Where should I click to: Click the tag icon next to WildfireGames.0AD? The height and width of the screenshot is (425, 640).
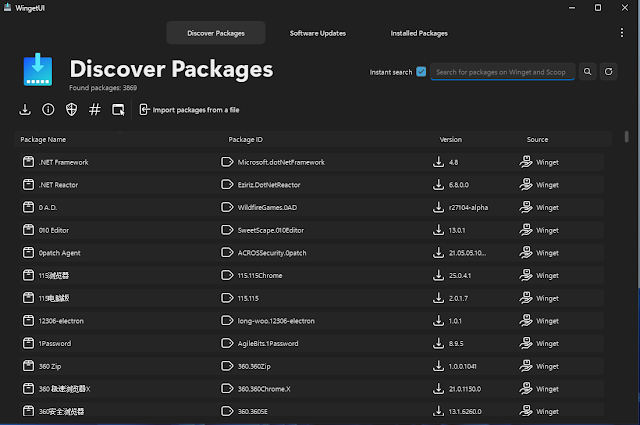227,207
